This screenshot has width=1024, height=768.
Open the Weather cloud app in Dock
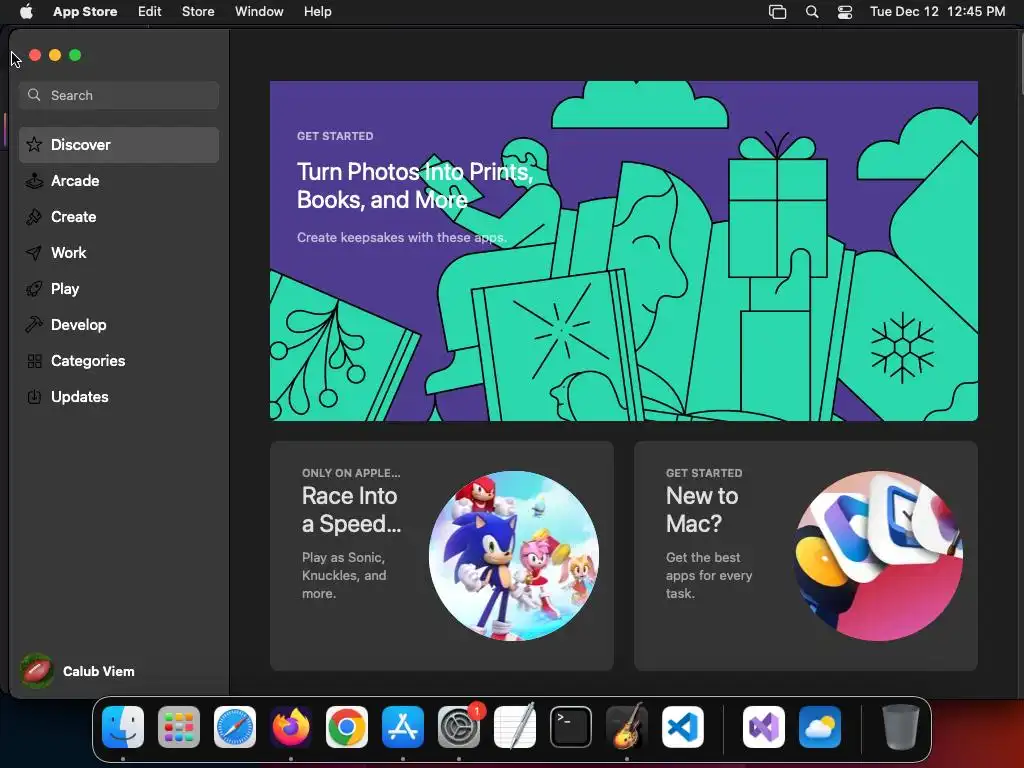tap(820, 727)
